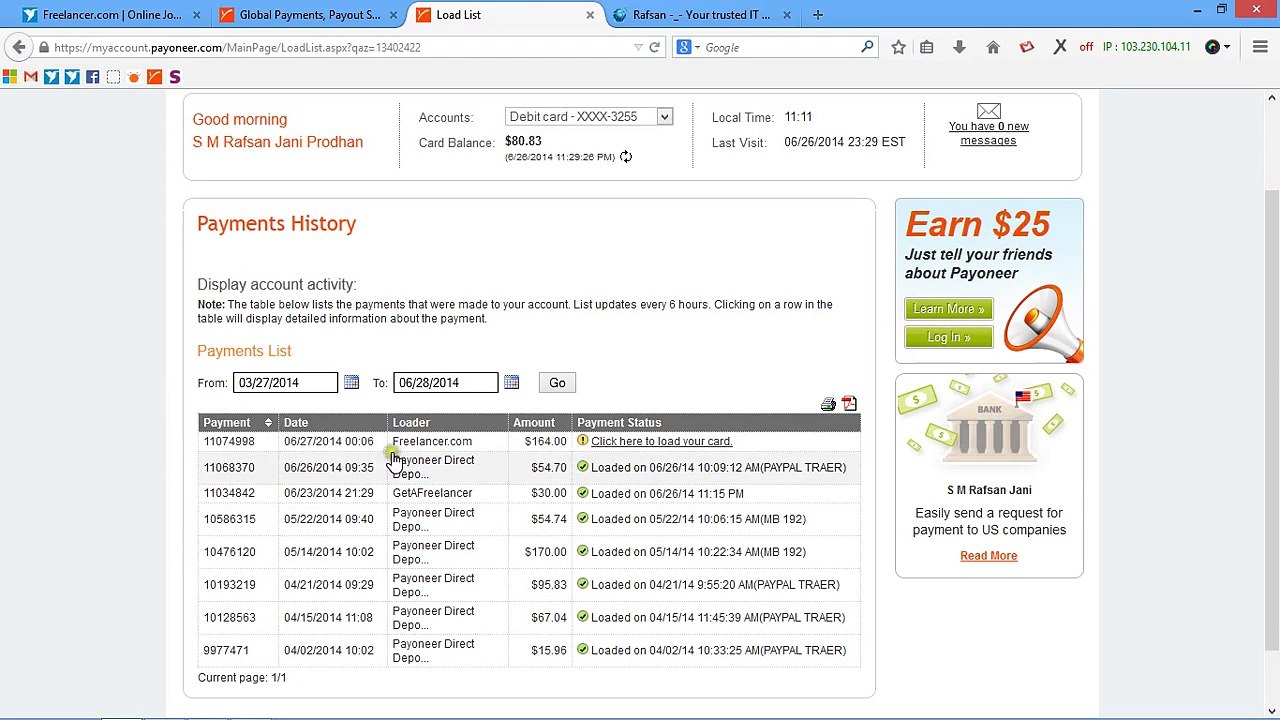
Task: Click date 04/15/2014 11:08
Action: (x=328, y=618)
